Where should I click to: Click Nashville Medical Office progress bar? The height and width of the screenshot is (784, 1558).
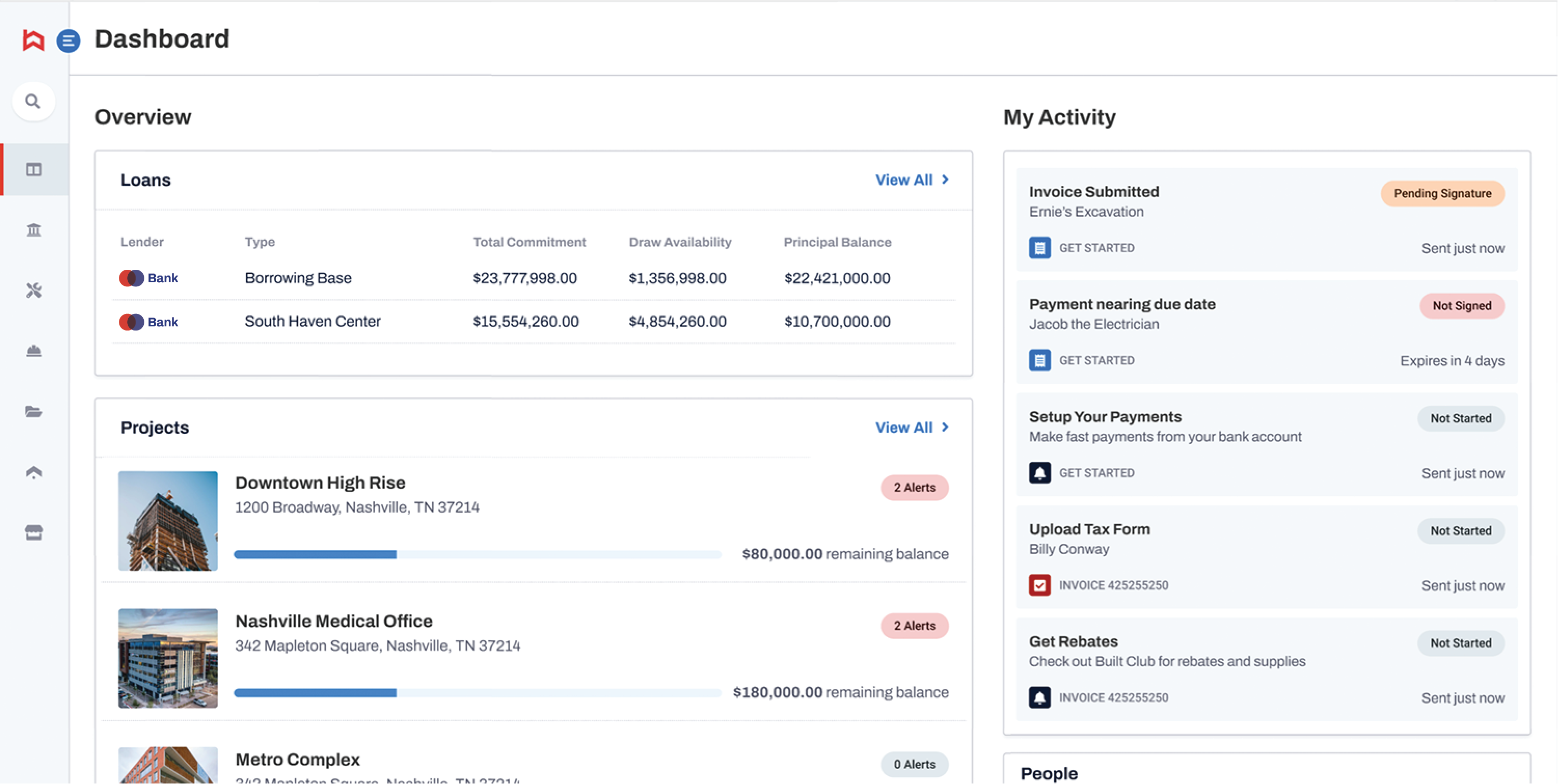478,693
